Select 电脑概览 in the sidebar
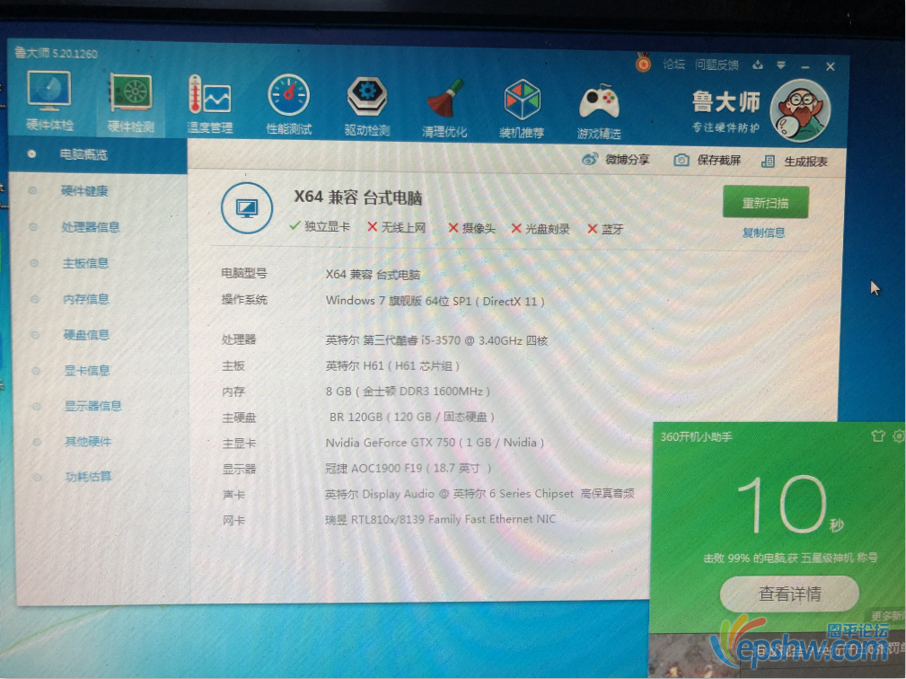The height and width of the screenshot is (679, 906). 98,154
